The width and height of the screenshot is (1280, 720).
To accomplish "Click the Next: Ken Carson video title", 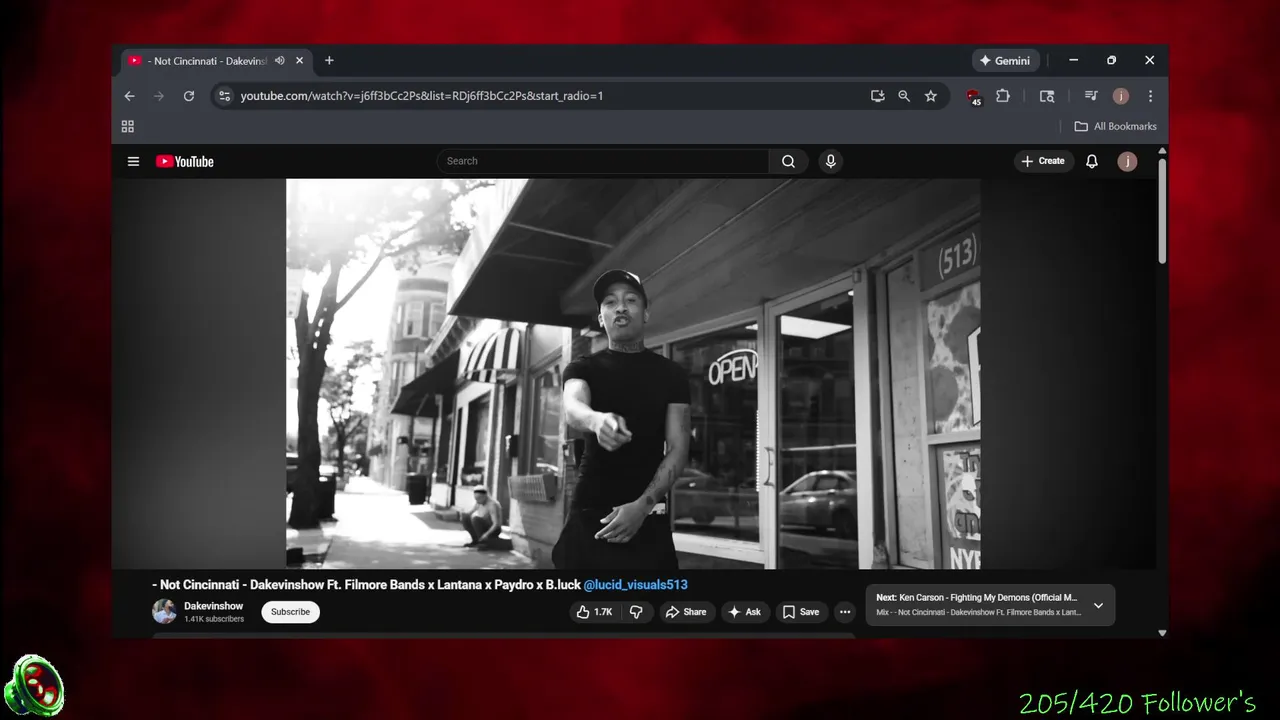I will coord(977,598).
